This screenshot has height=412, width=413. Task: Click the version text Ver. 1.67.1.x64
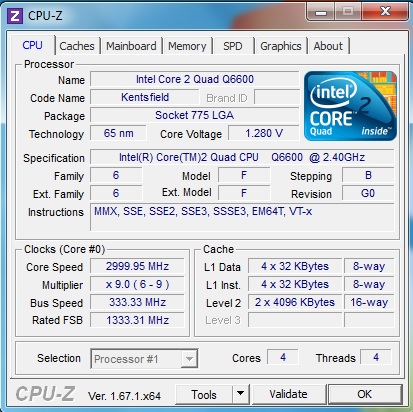click(124, 396)
